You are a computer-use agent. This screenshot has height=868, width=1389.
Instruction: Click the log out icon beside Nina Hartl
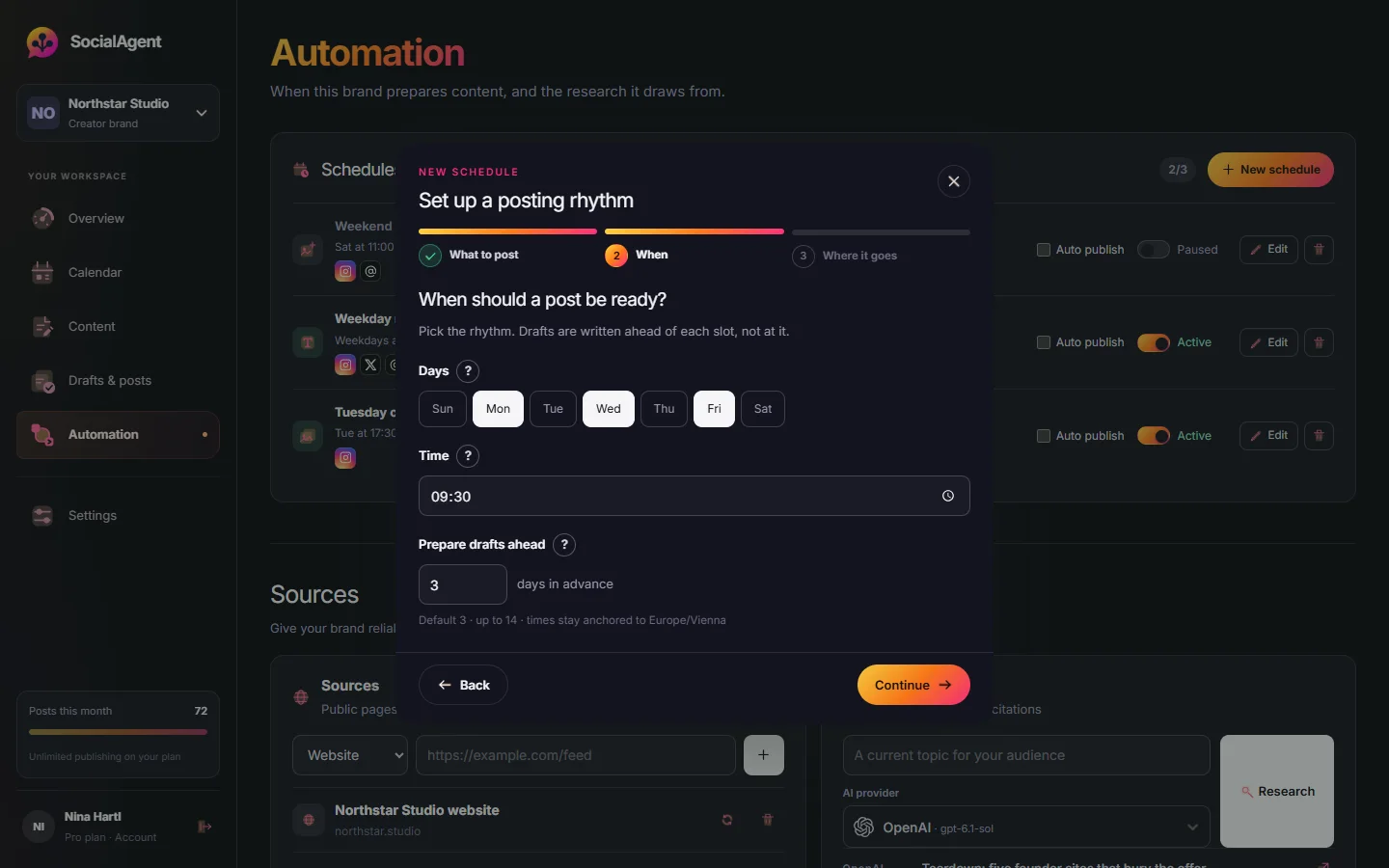click(204, 827)
